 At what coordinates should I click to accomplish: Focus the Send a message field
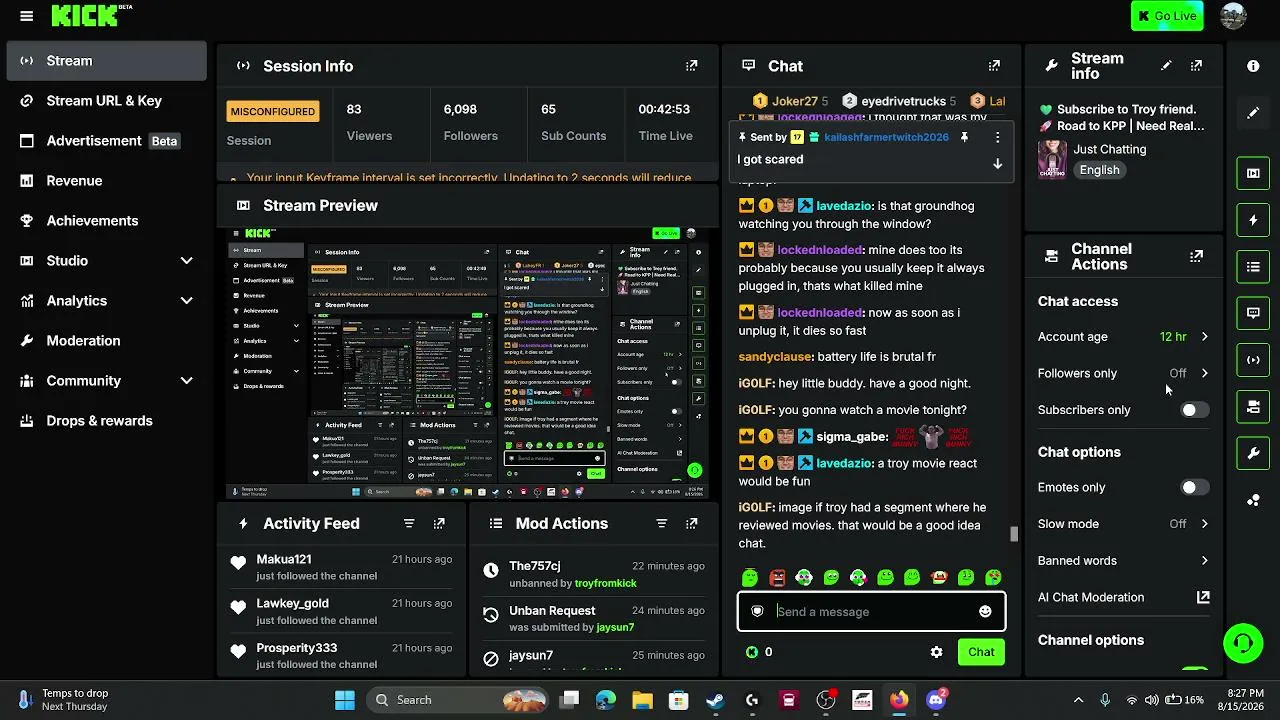(871, 611)
